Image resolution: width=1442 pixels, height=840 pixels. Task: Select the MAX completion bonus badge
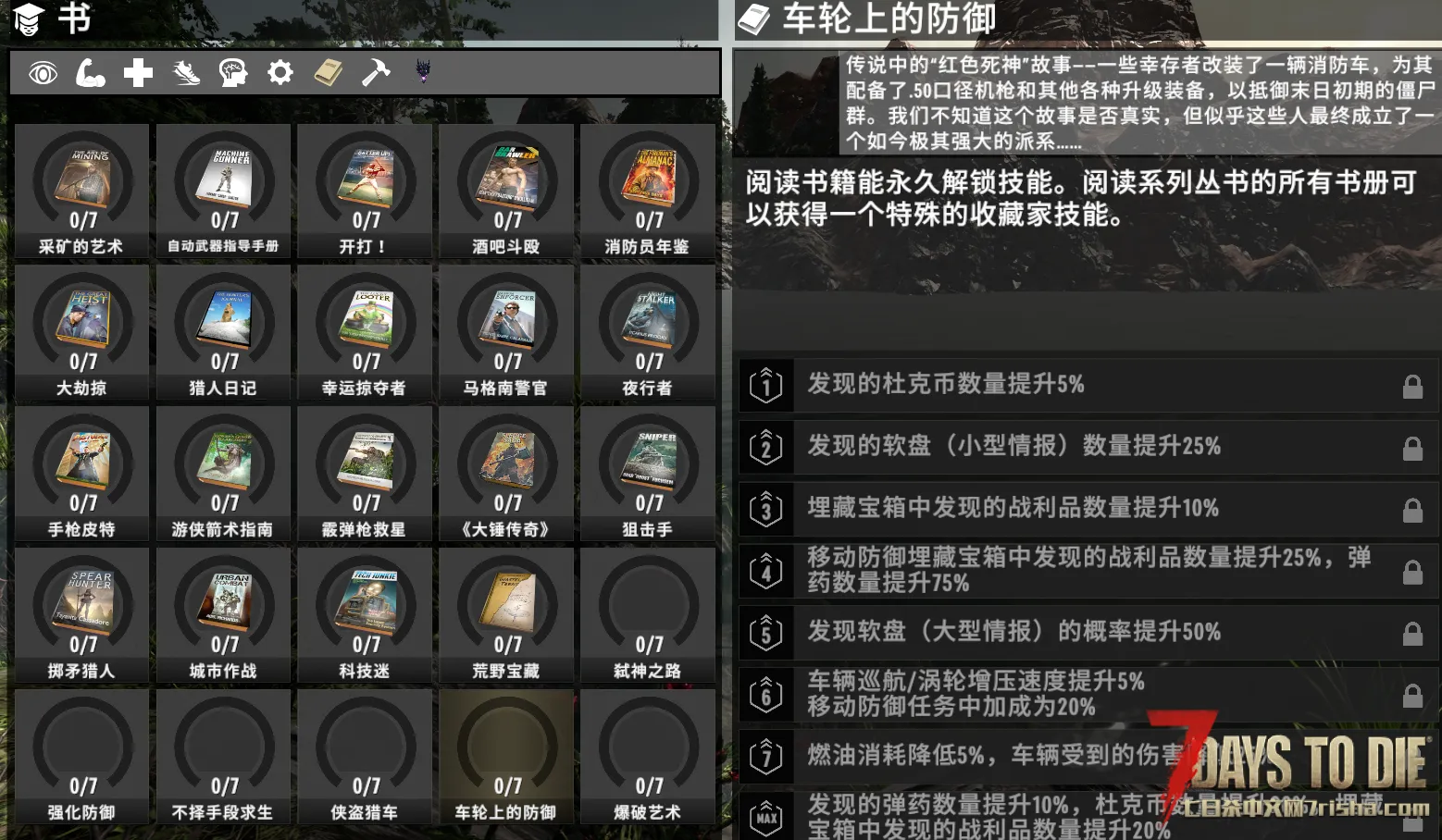click(766, 817)
